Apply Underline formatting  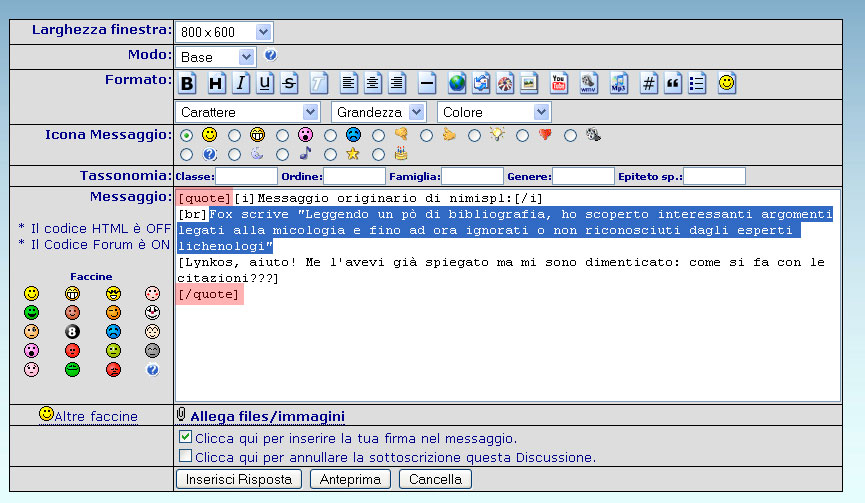[x=265, y=83]
